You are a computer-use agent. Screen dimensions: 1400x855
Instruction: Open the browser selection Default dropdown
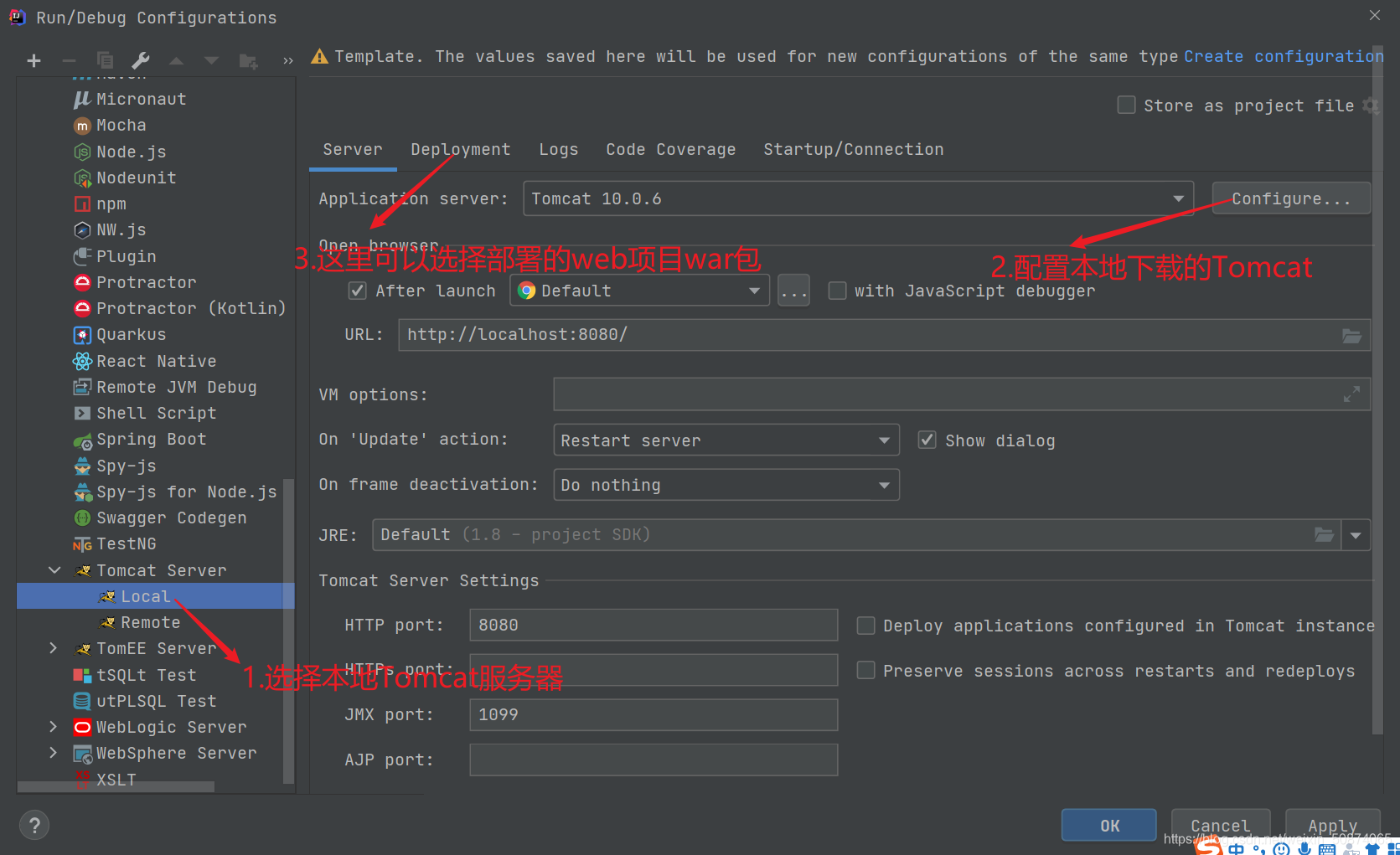coord(639,291)
